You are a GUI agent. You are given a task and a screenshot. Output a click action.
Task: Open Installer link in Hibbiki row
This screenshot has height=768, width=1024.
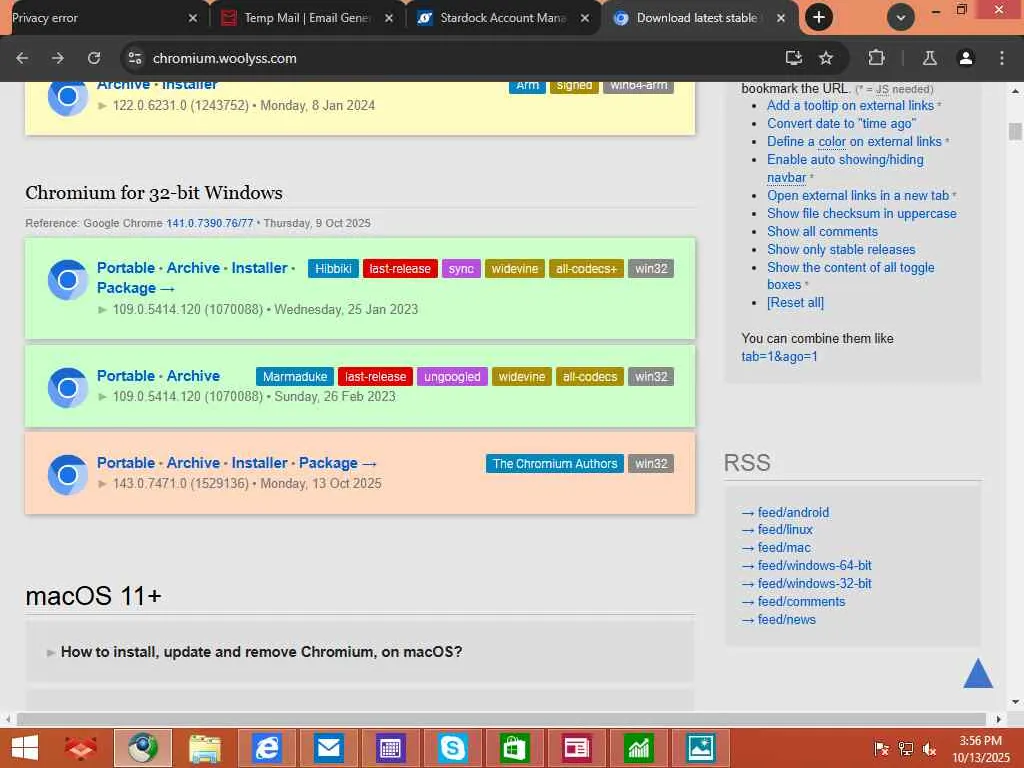pyautogui.click(x=259, y=268)
